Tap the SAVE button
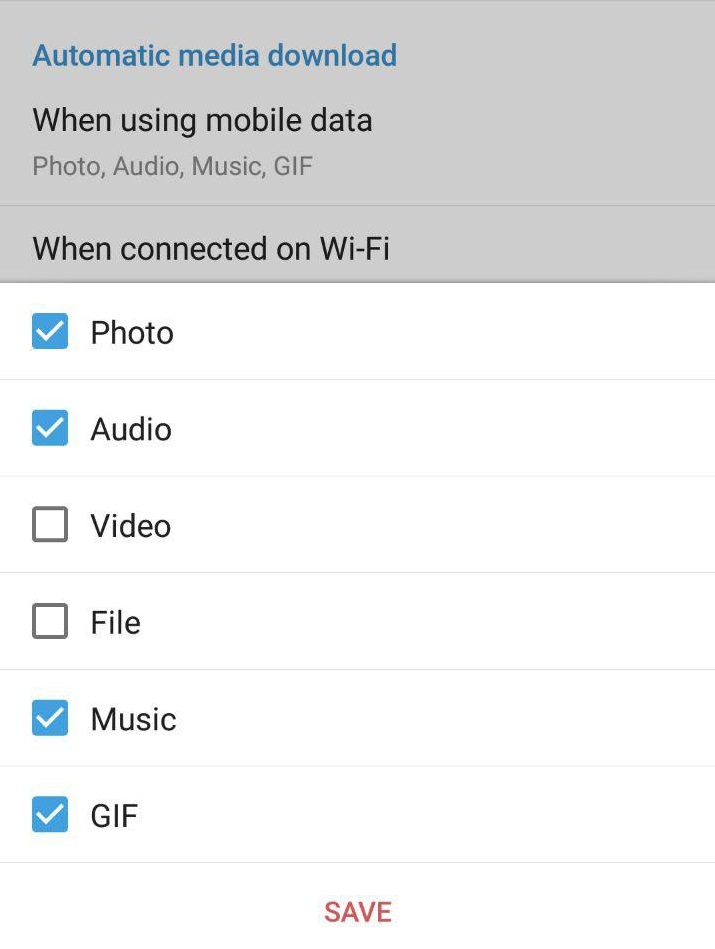This screenshot has height=949, width=715. 357,911
